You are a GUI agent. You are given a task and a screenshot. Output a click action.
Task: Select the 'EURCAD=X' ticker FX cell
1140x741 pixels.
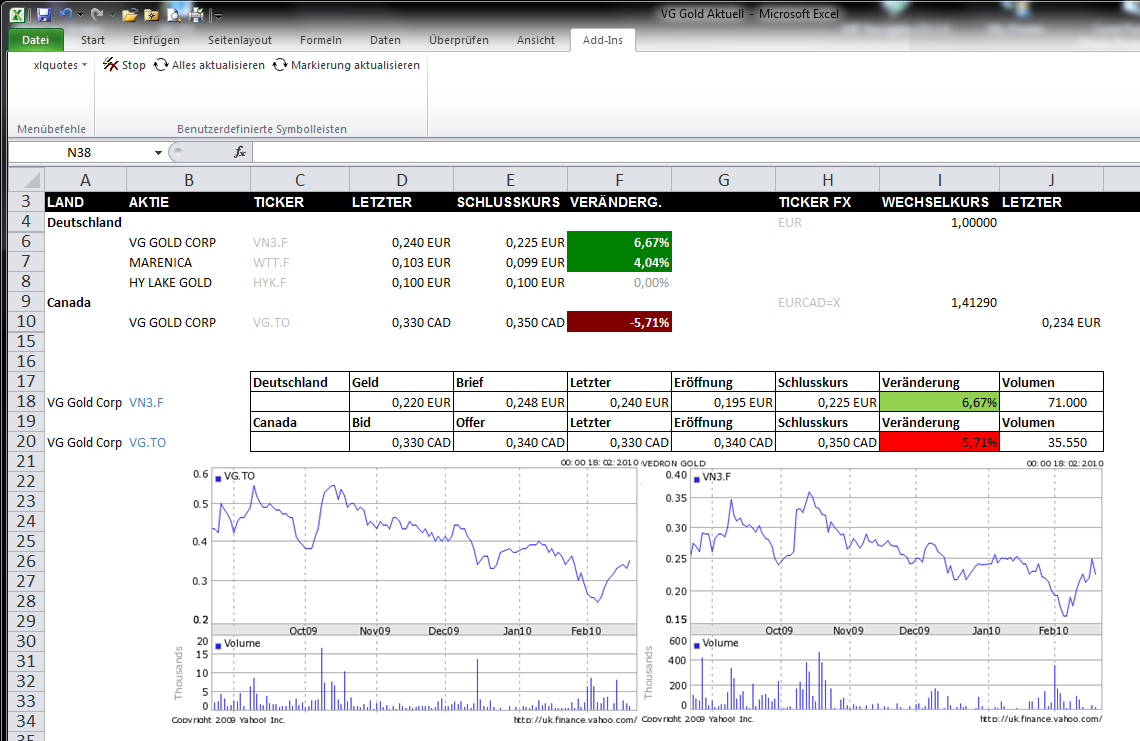pos(827,303)
